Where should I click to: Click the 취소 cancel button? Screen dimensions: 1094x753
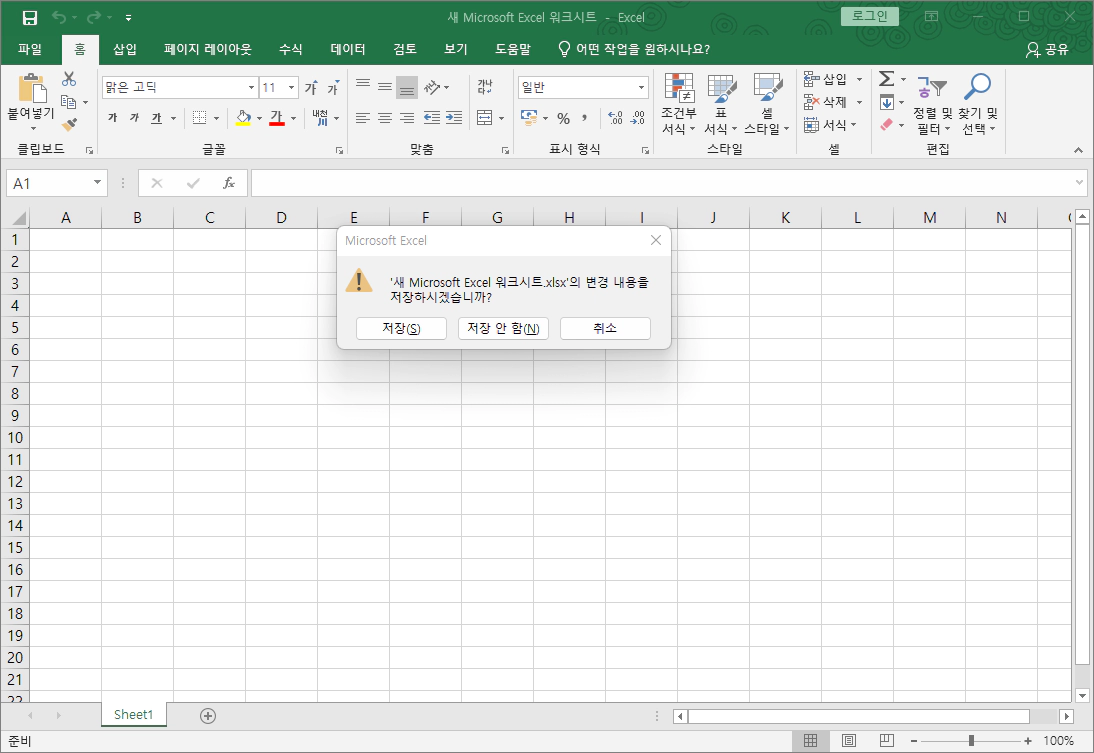tap(605, 329)
